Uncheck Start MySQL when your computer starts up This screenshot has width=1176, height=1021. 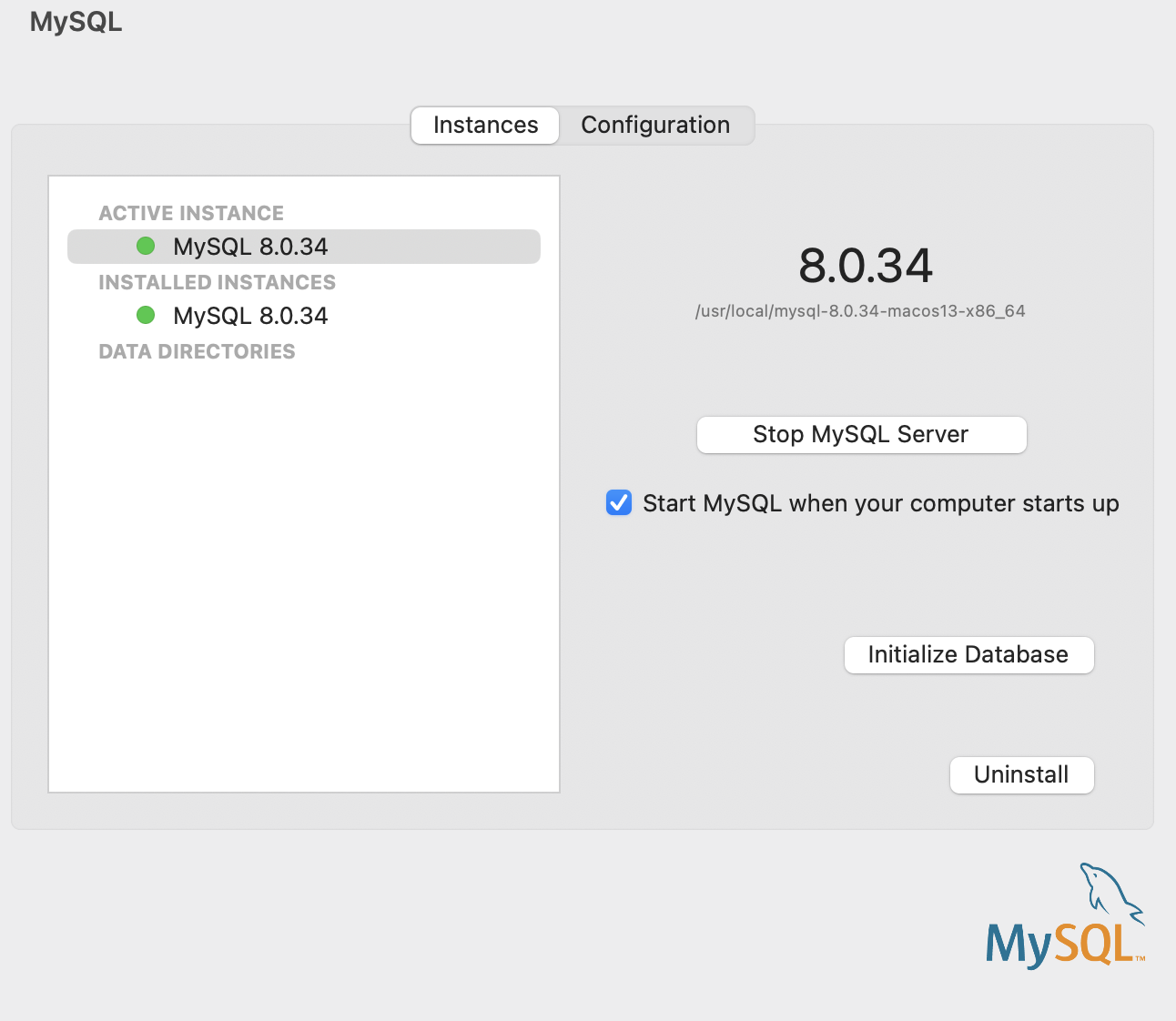click(x=619, y=502)
